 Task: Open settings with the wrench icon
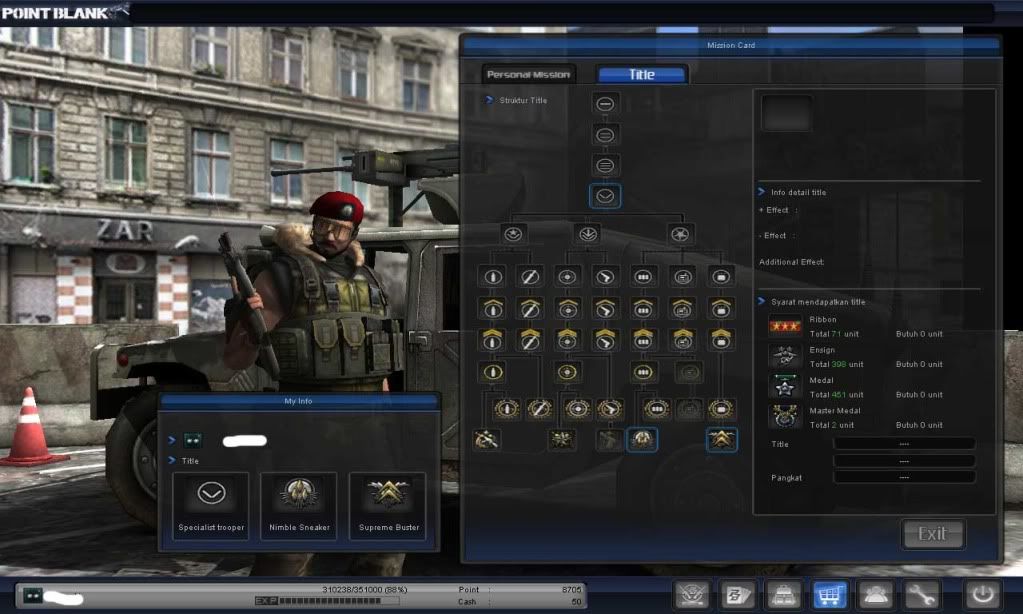(x=921, y=594)
